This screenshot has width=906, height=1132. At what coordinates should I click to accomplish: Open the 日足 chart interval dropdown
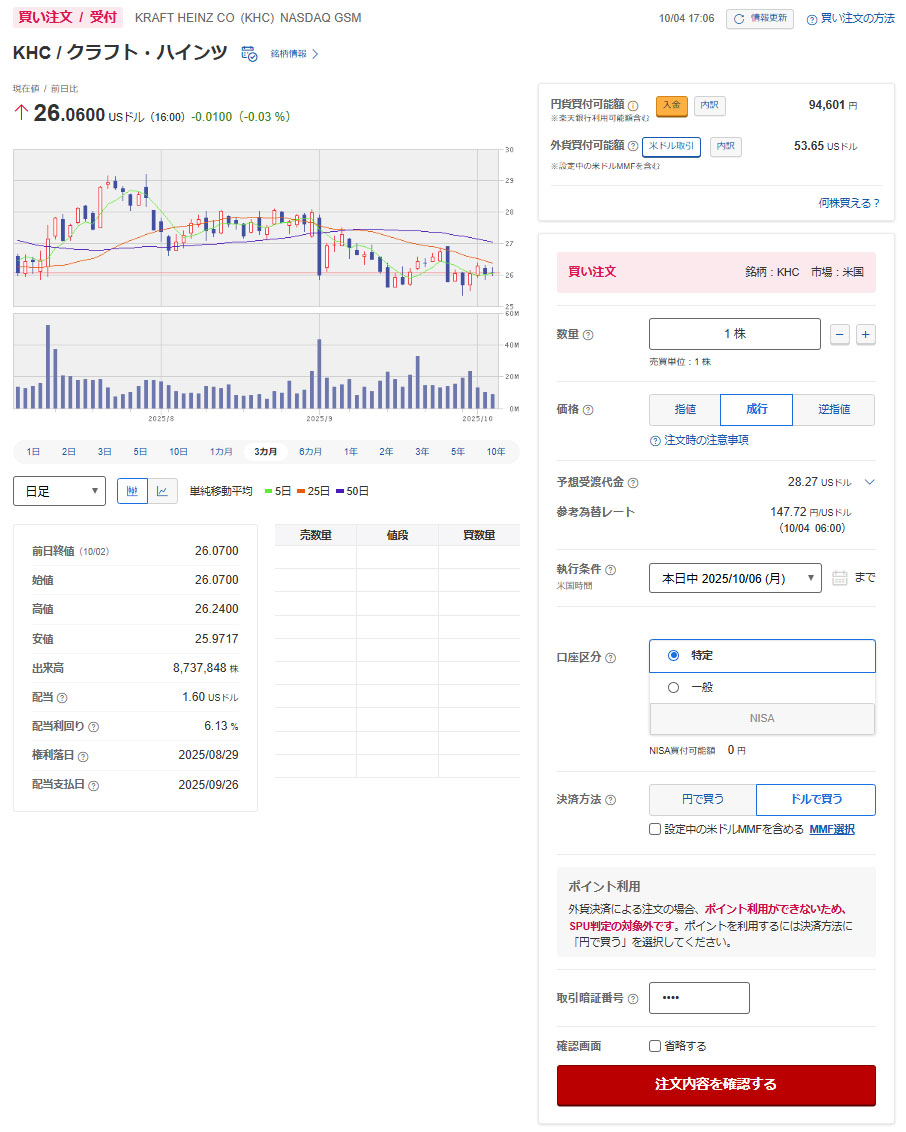pyautogui.click(x=59, y=491)
